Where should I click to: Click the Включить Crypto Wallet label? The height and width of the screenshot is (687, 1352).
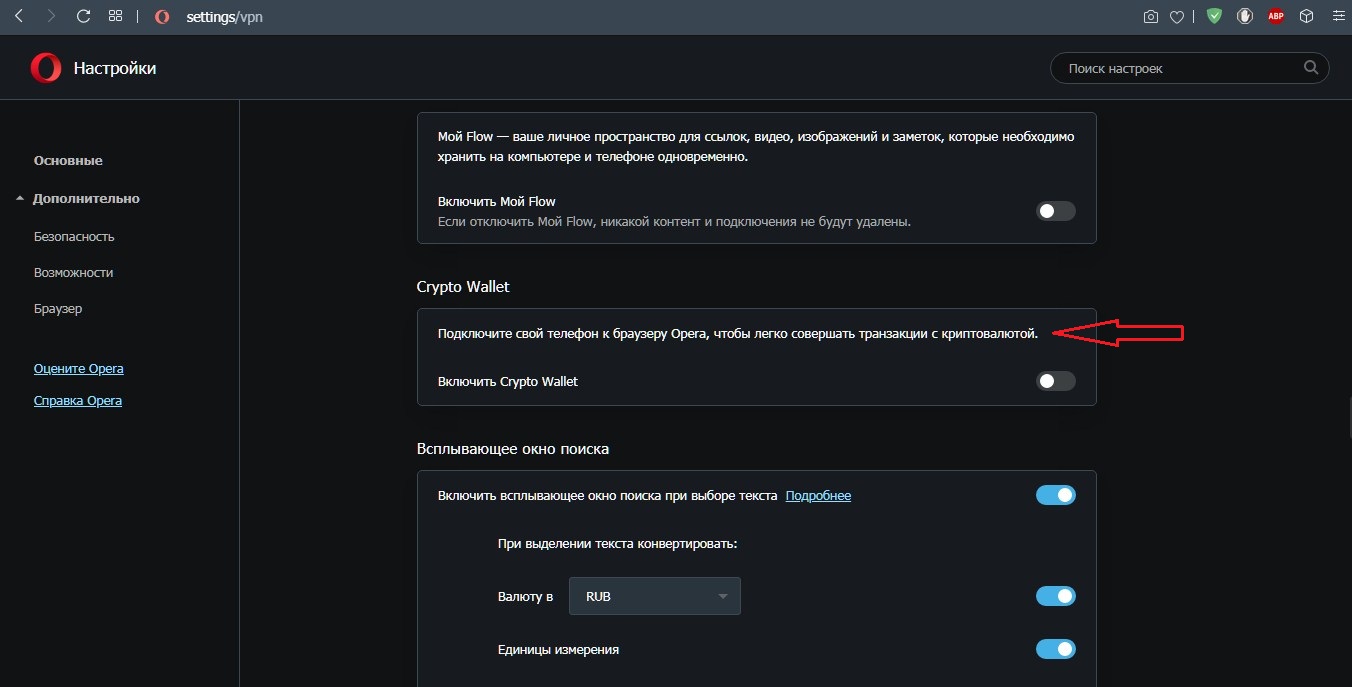tap(508, 381)
